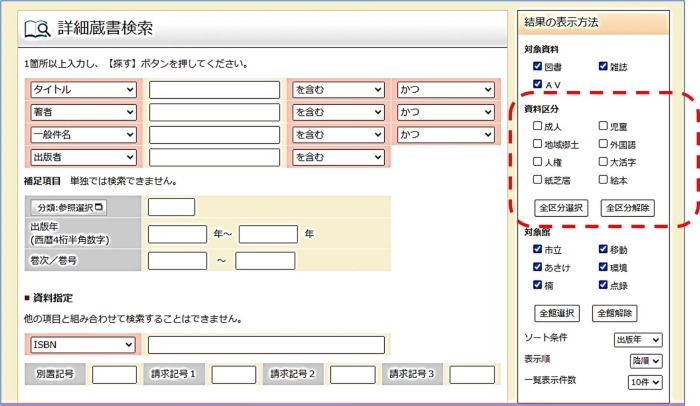The height and width of the screenshot is (406, 700).
Task: Uncheck the 市立 library checkbox
Action: click(x=538, y=249)
